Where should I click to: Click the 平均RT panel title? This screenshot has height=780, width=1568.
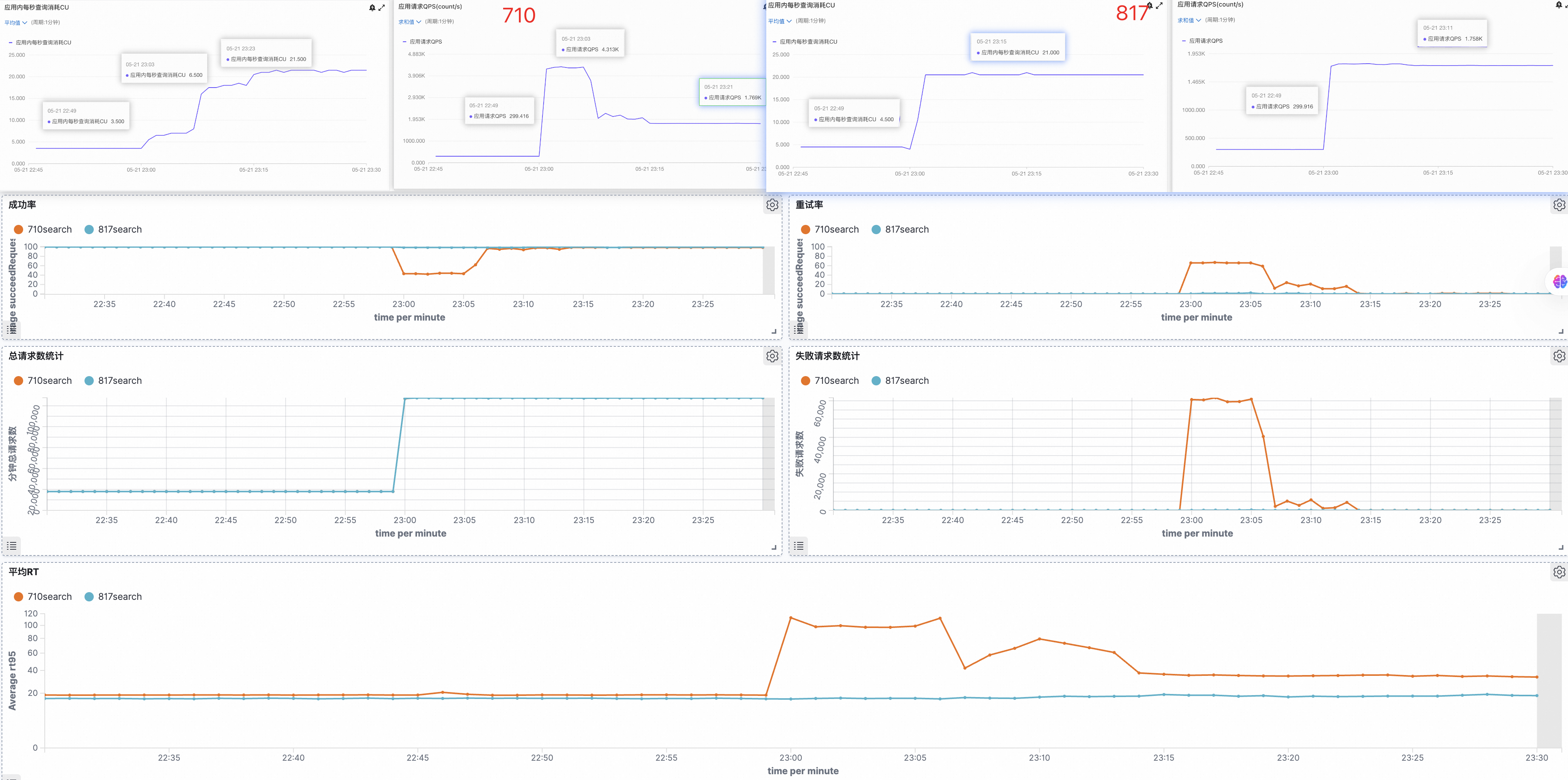pos(24,572)
